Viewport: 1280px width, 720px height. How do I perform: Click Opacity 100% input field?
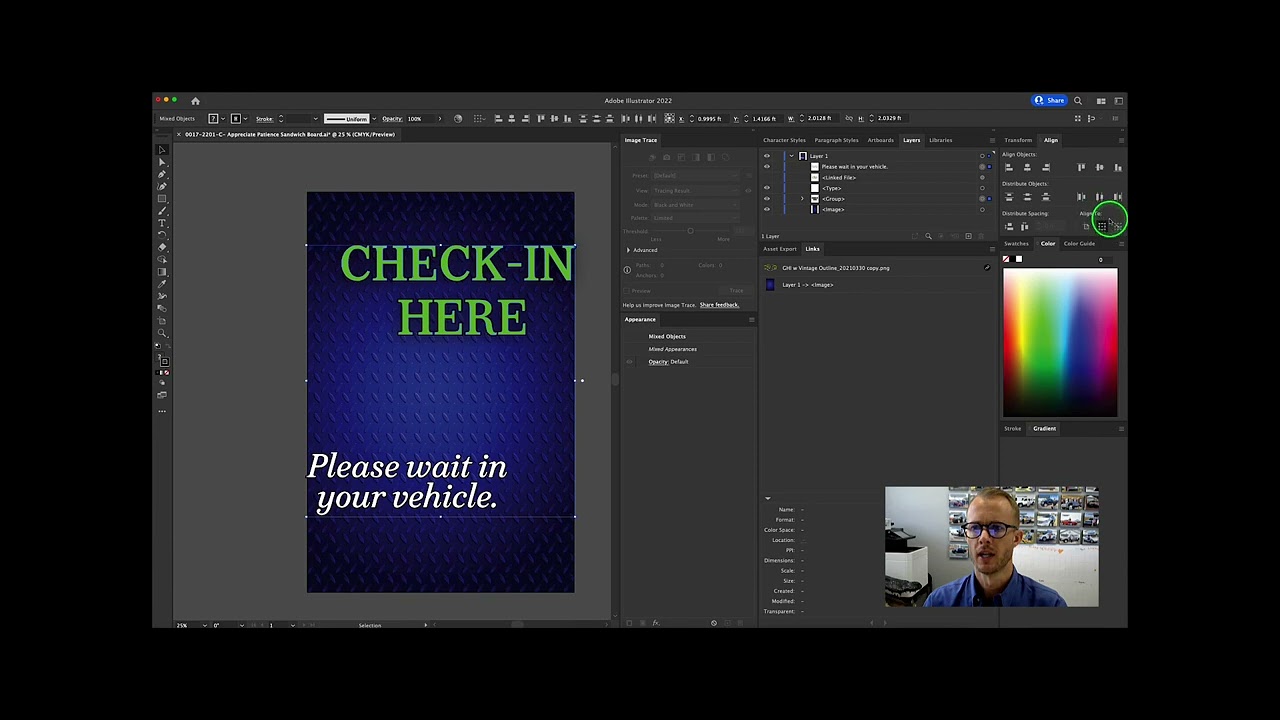point(418,119)
